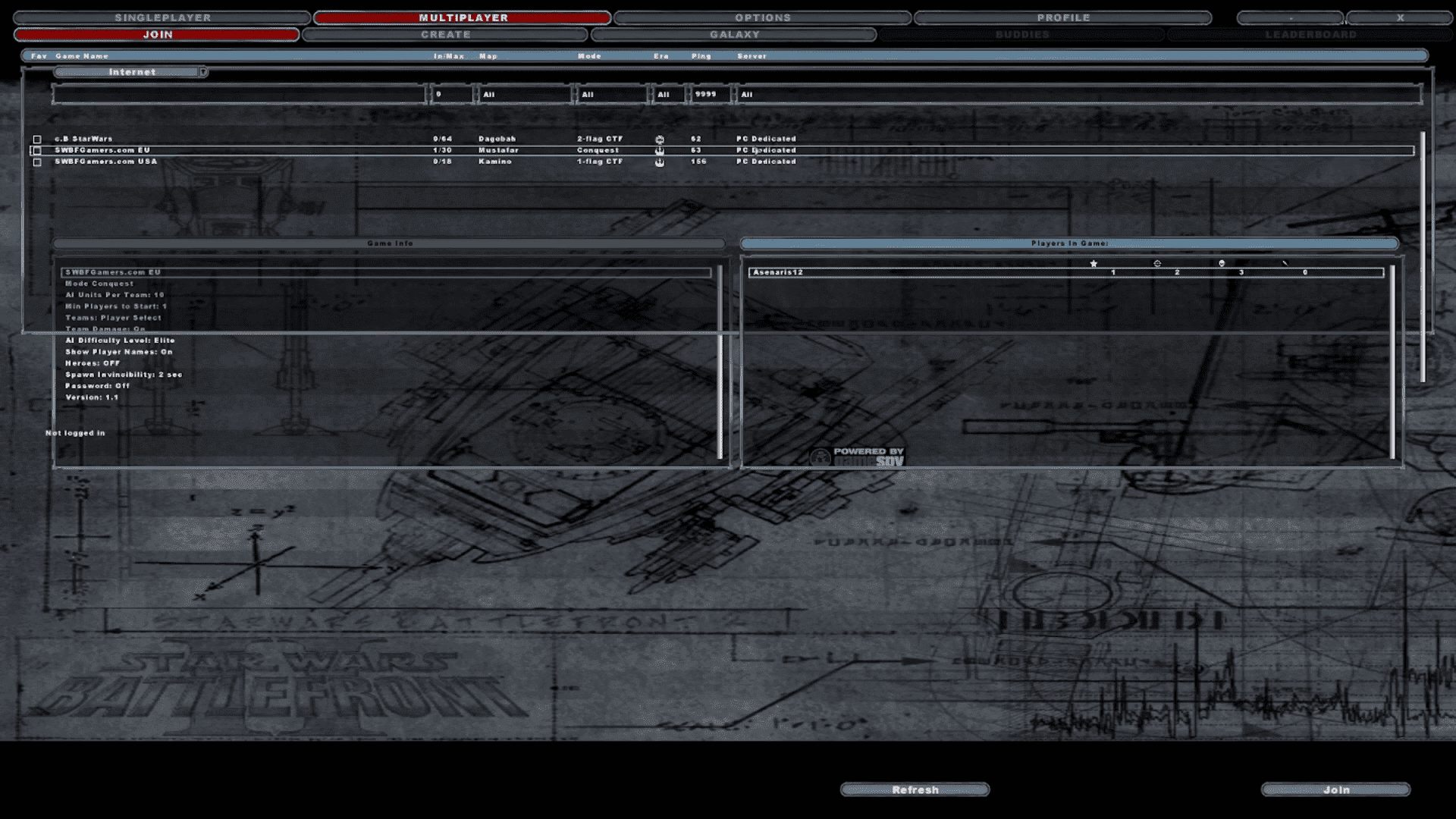The image size is (1456, 819).
Task: Click the era icon for c.B StarWars
Action: pos(660,140)
